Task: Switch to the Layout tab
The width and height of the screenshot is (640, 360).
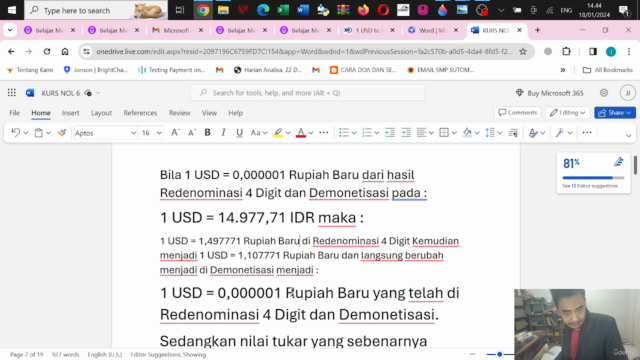Action: [x=101, y=113]
